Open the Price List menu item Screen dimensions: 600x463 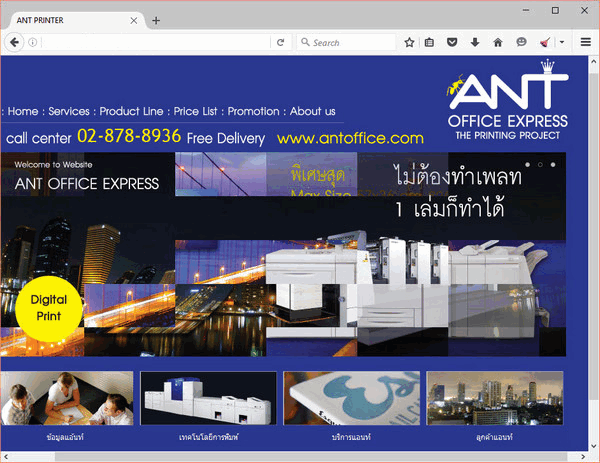(x=196, y=111)
